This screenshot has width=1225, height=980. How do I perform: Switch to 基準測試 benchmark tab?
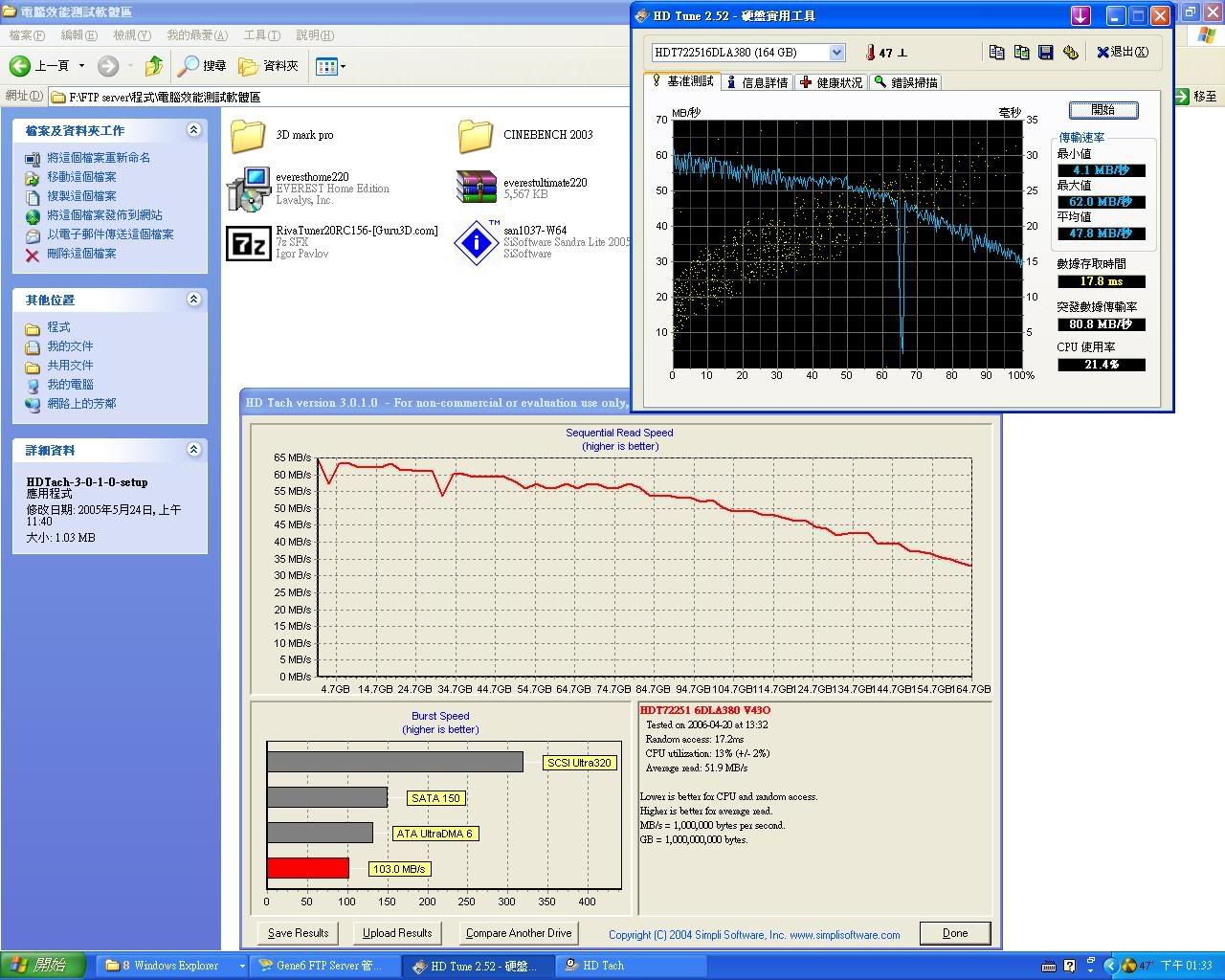click(681, 82)
